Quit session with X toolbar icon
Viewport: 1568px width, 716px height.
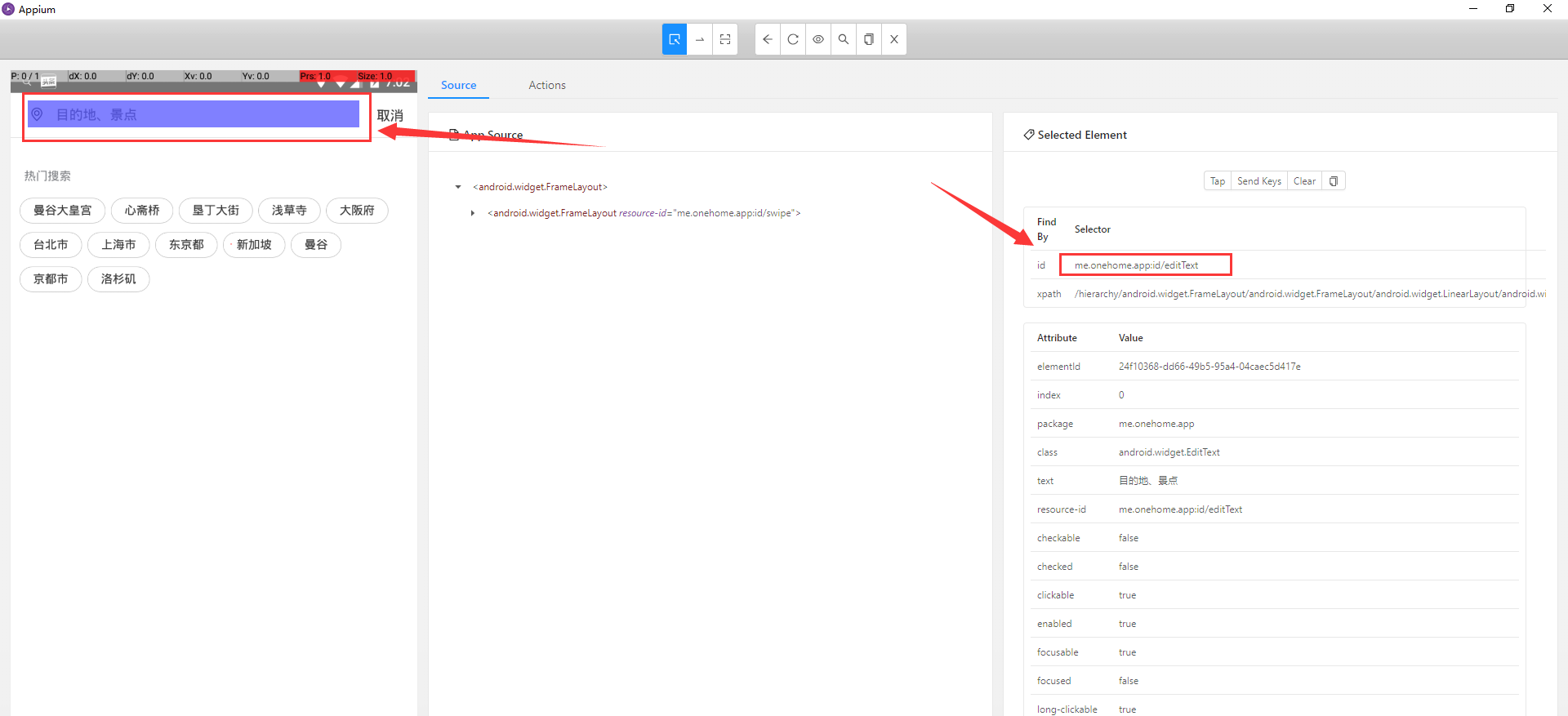pyautogui.click(x=894, y=39)
